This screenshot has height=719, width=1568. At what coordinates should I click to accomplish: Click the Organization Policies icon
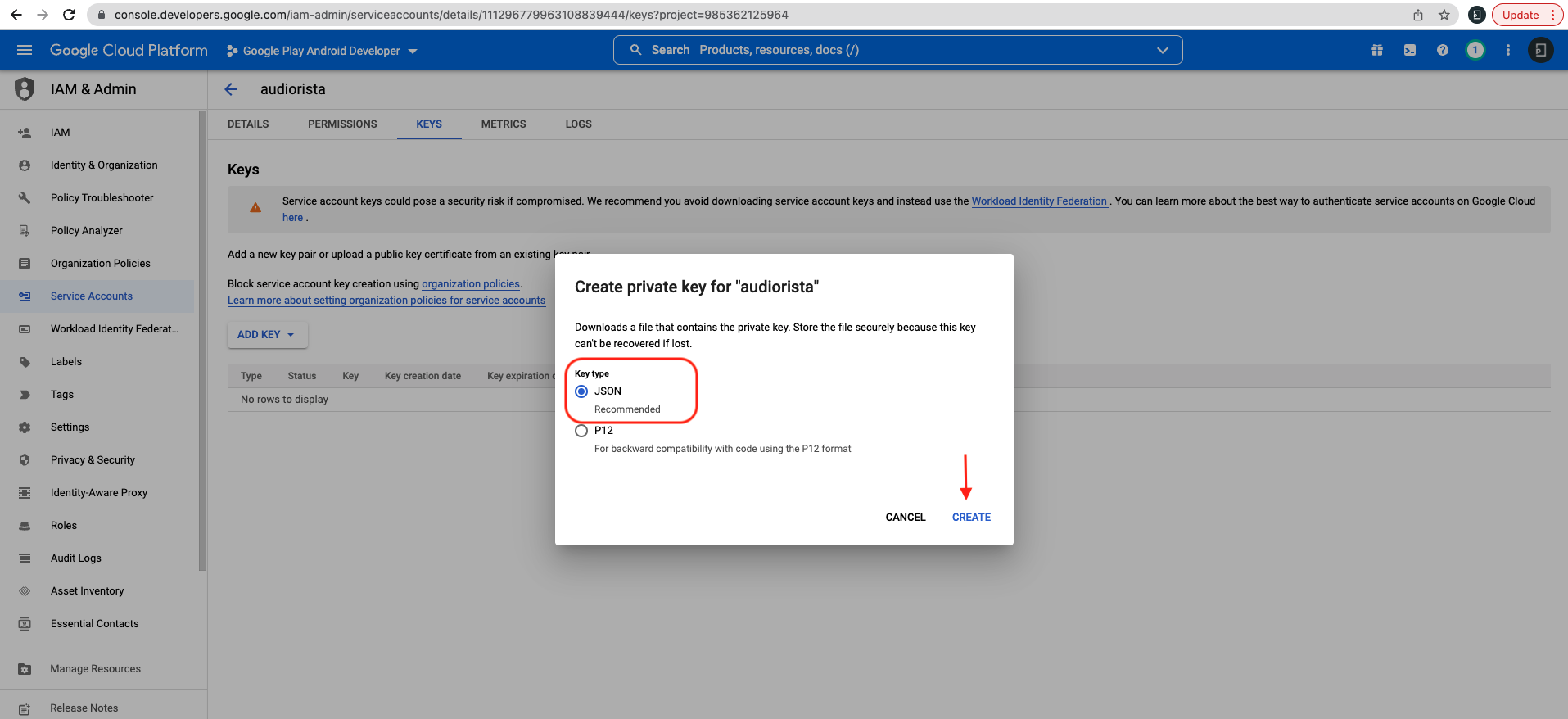(x=25, y=263)
